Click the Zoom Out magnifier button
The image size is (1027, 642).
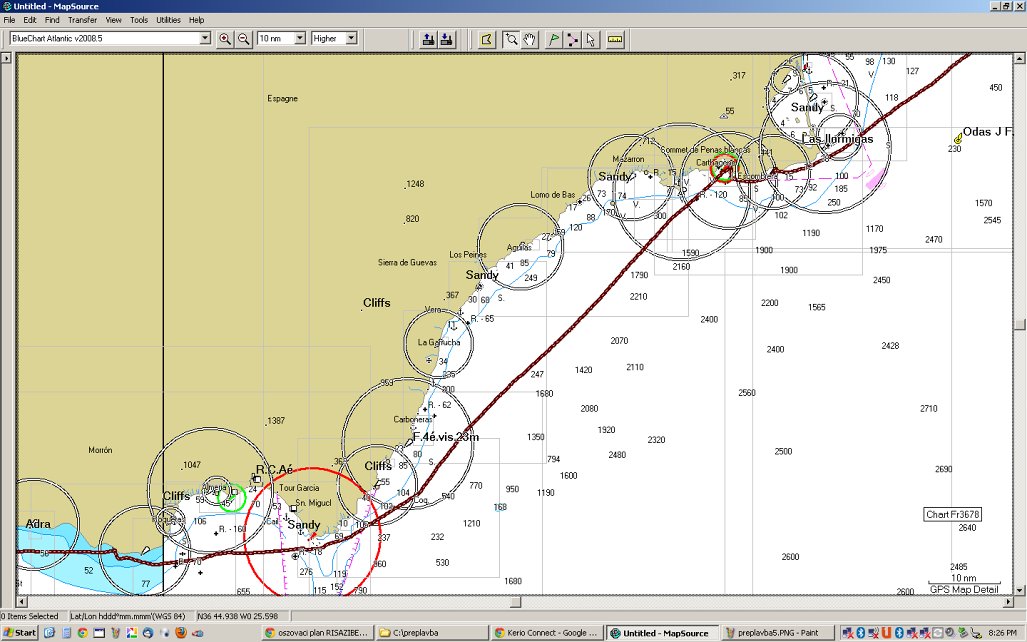point(243,39)
